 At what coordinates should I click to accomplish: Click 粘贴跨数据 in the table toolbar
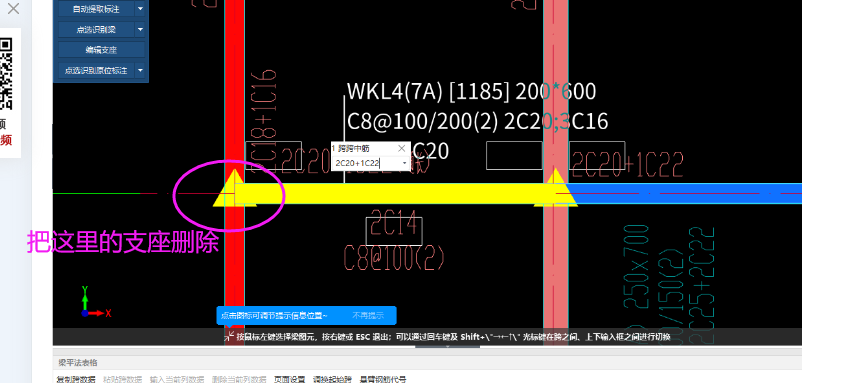(123, 379)
